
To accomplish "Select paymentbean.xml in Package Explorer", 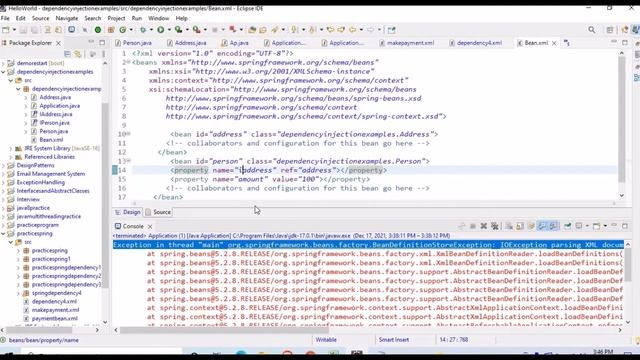I will tap(55, 318).
